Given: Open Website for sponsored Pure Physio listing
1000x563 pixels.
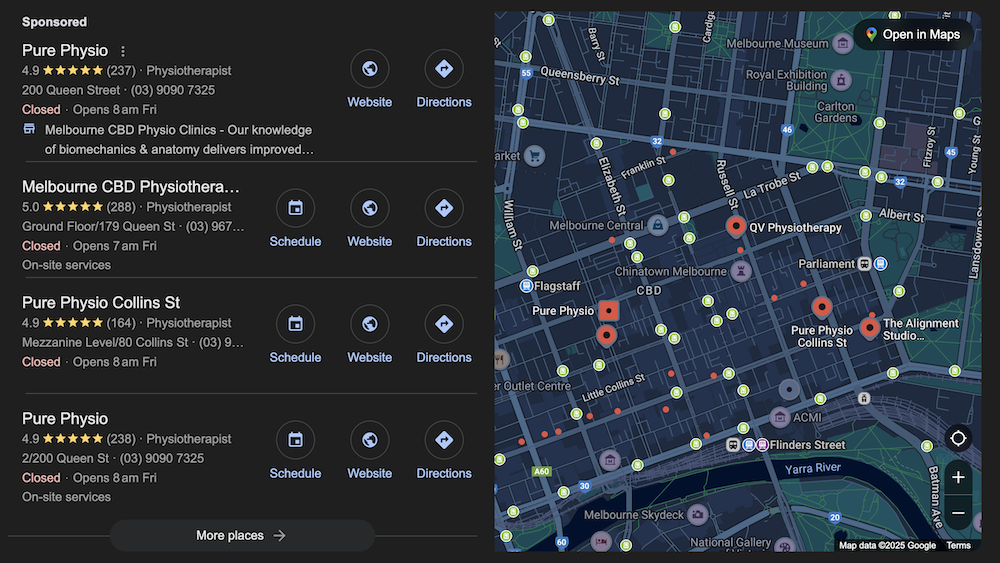Looking at the screenshot, I should [369, 80].
